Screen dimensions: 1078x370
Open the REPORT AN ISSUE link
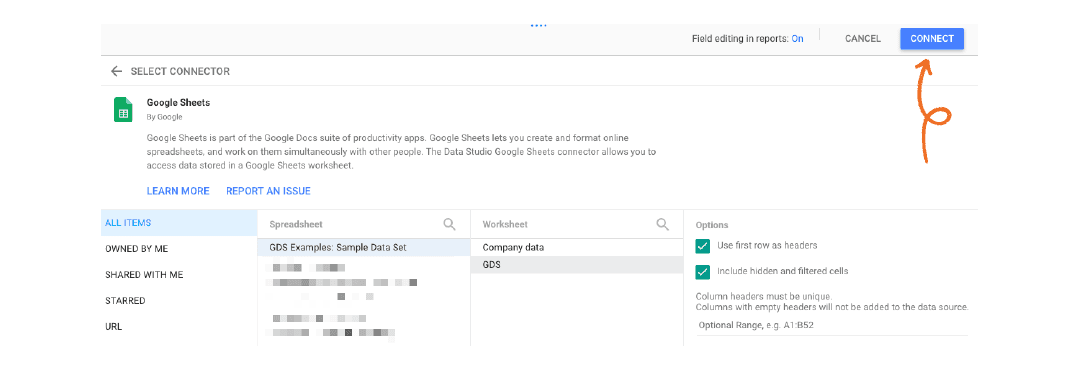(268, 191)
